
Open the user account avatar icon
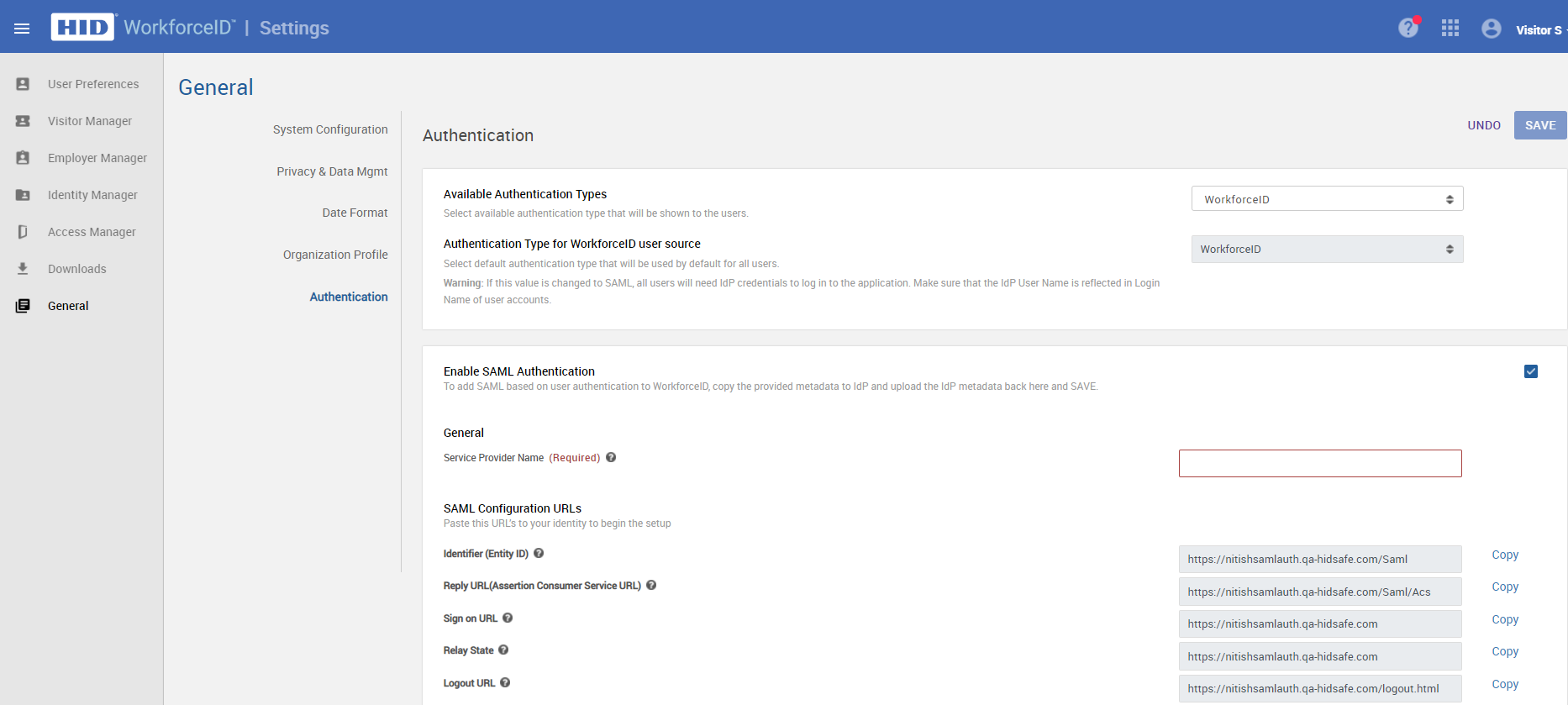click(x=1492, y=29)
